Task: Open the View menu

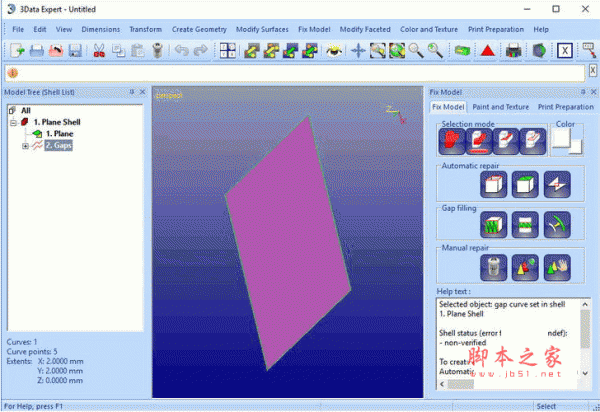Action: pyautogui.click(x=64, y=29)
